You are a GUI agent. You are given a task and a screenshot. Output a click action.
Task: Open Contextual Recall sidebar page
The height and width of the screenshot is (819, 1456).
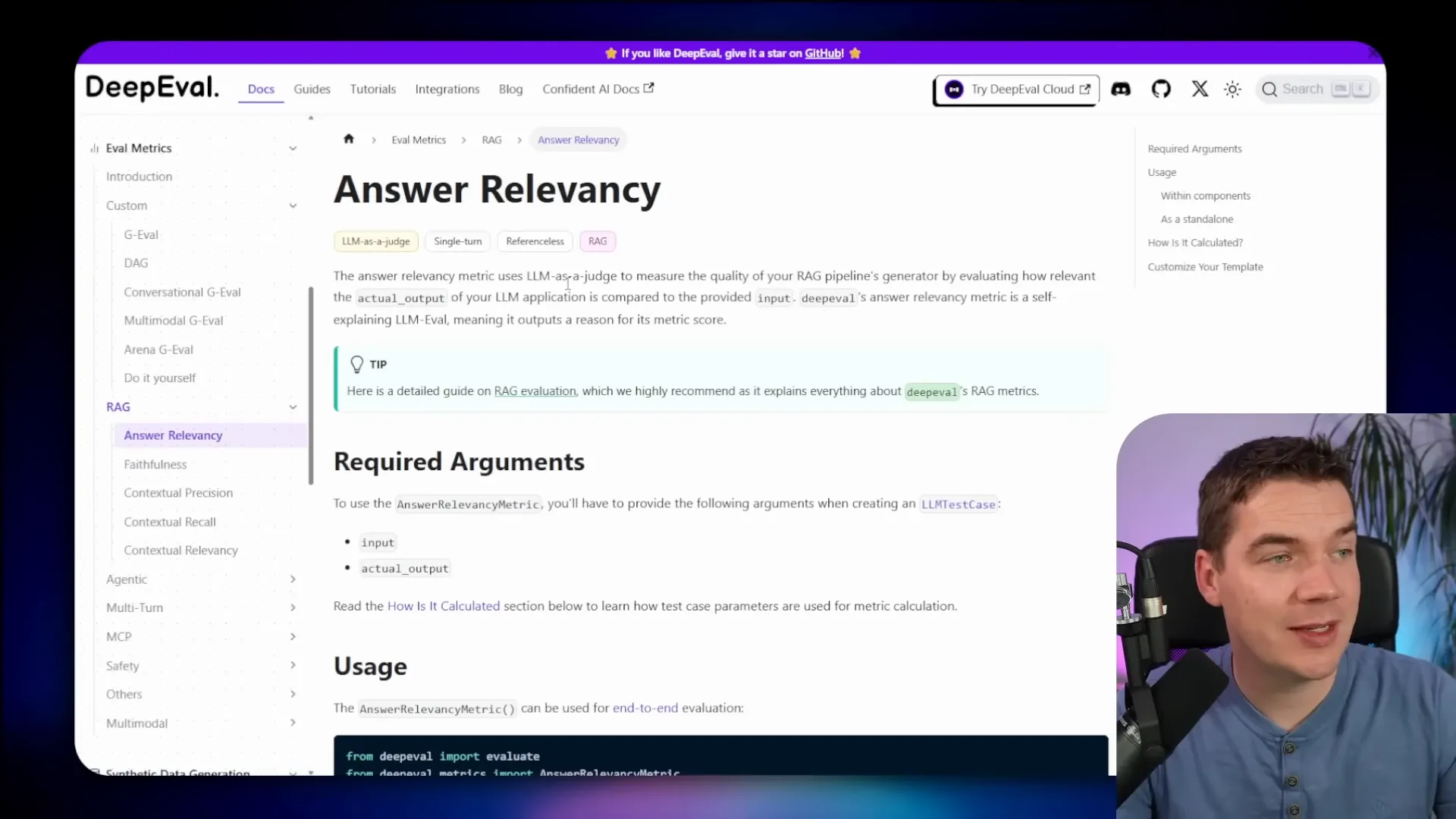point(170,522)
